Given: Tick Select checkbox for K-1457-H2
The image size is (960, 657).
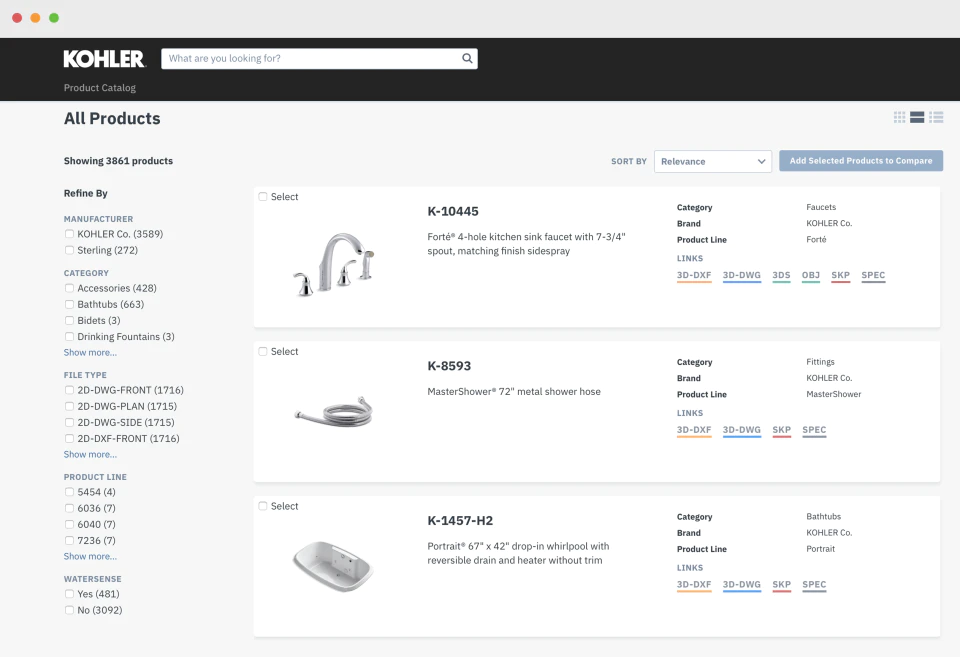Looking at the screenshot, I should coord(263,506).
